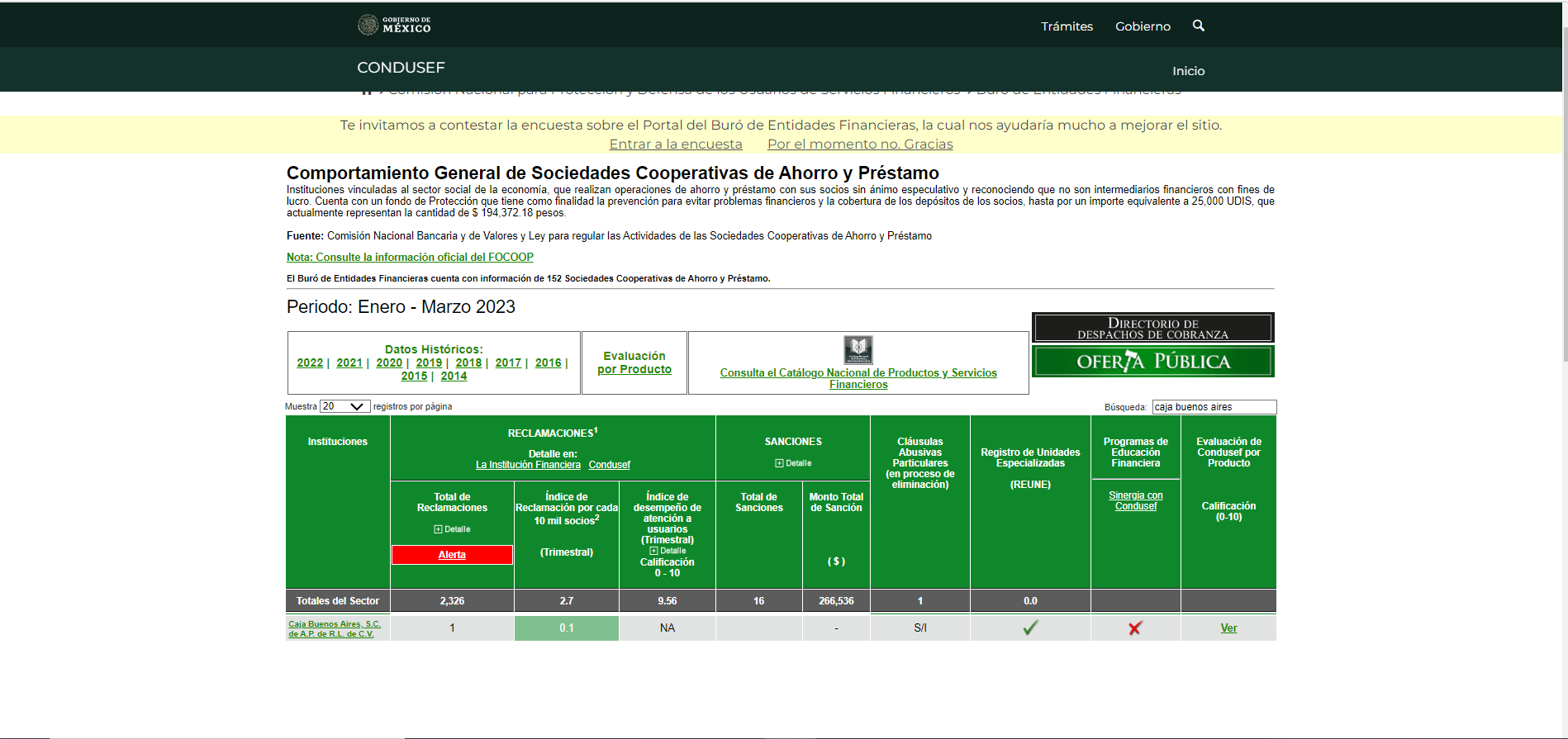Click the sector total 2,326 cell

pos(452,601)
